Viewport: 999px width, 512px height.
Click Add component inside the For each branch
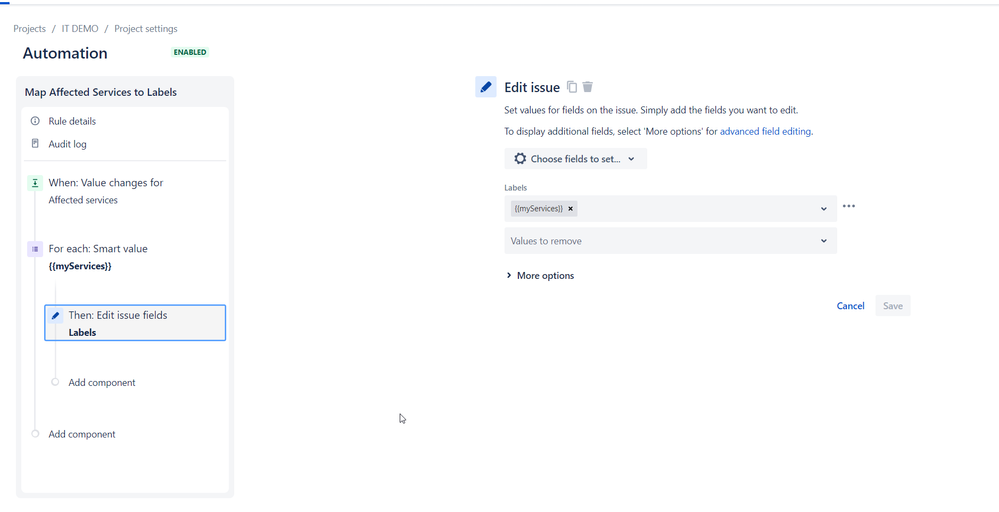102,383
